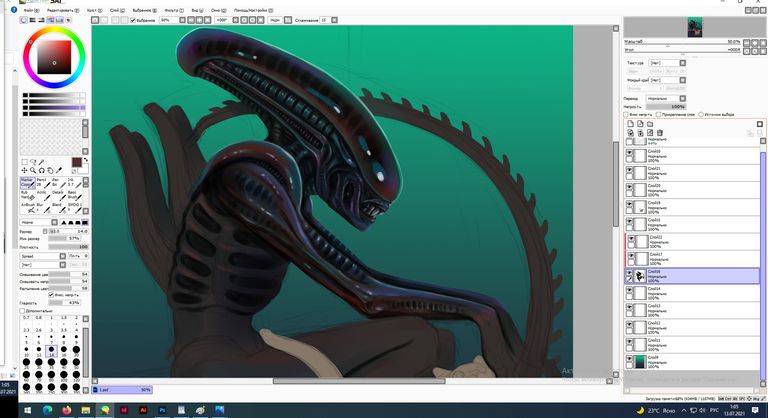Screen dimensions: 768x418
Task: Create a new layer folder
Action: point(650,124)
